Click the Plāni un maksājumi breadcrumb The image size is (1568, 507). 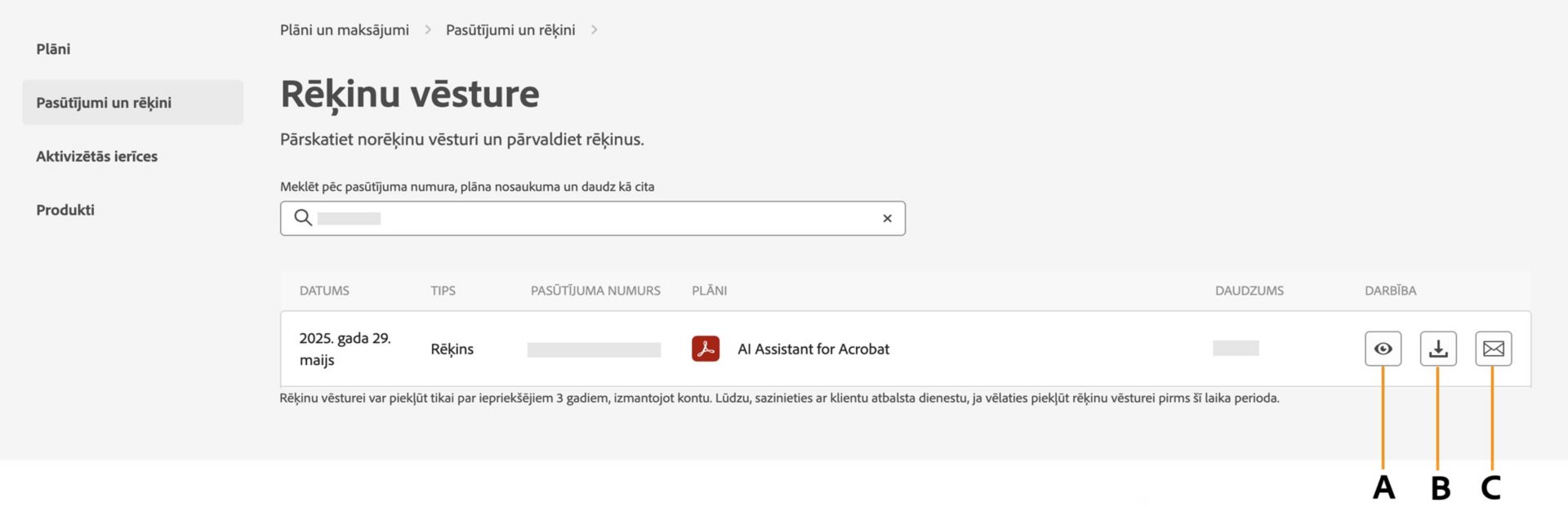pyautogui.click(x=345, y=30)
